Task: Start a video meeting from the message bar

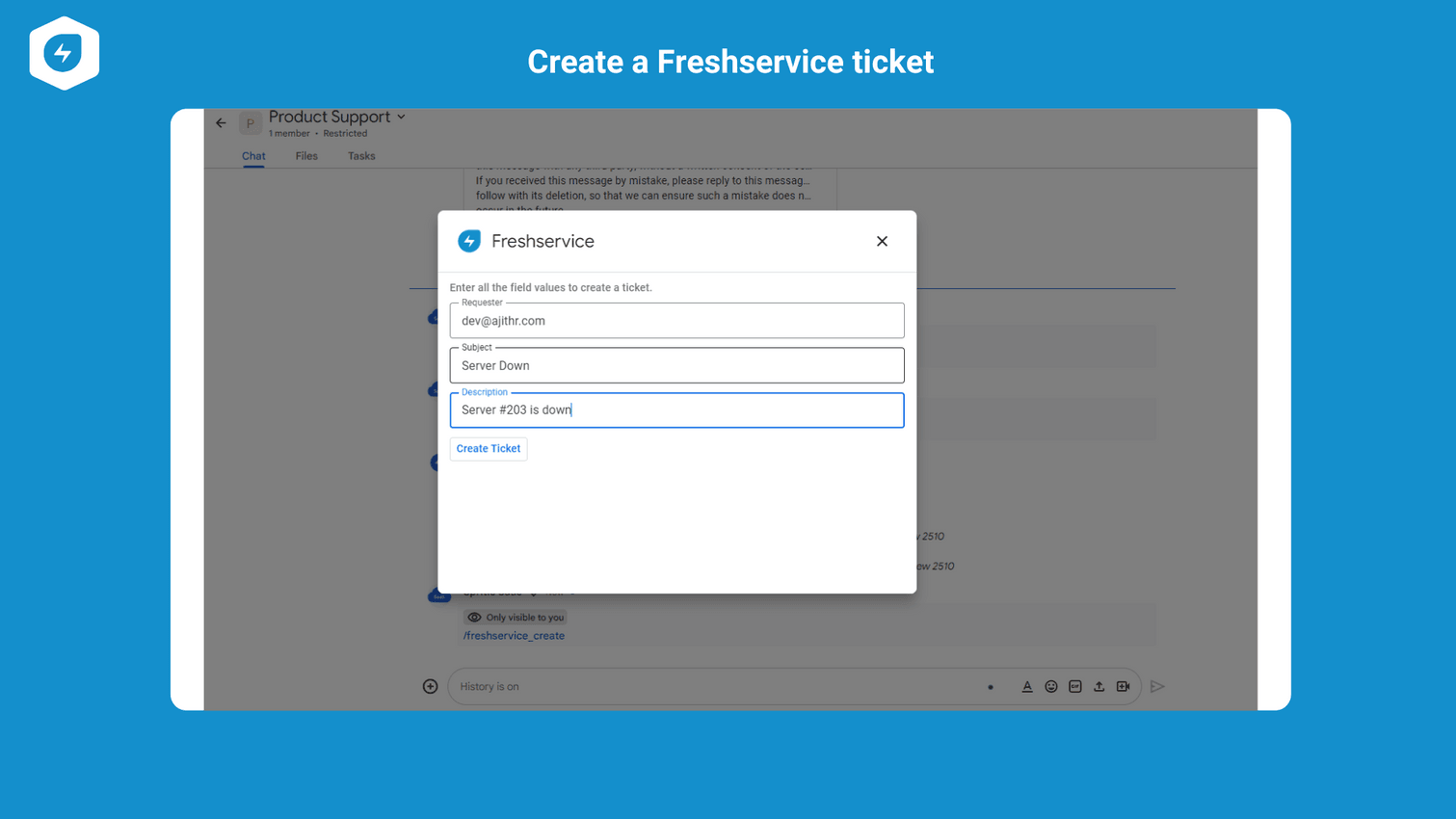Action: point(1123,686)
